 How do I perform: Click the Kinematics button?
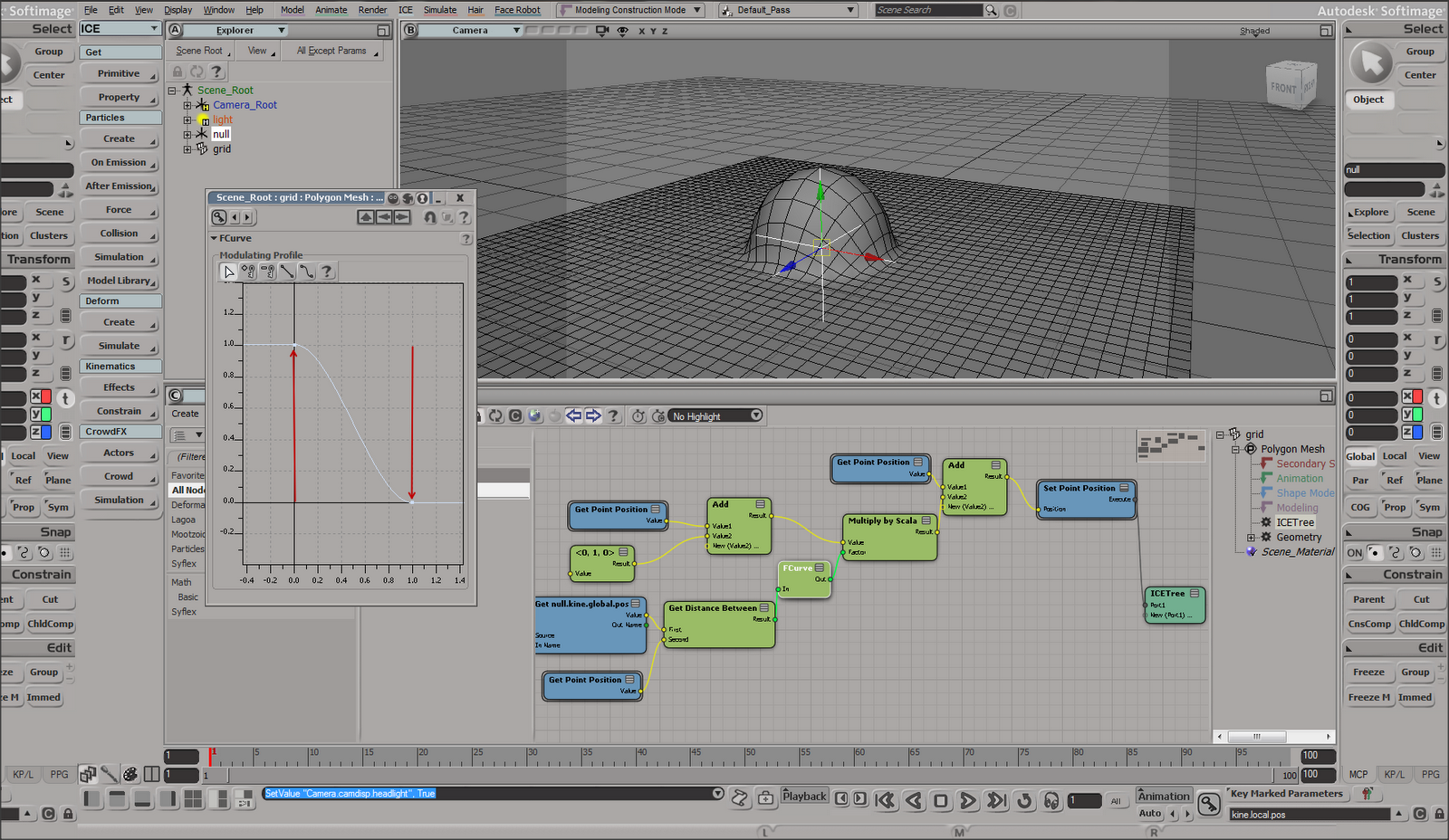point(120,367)
